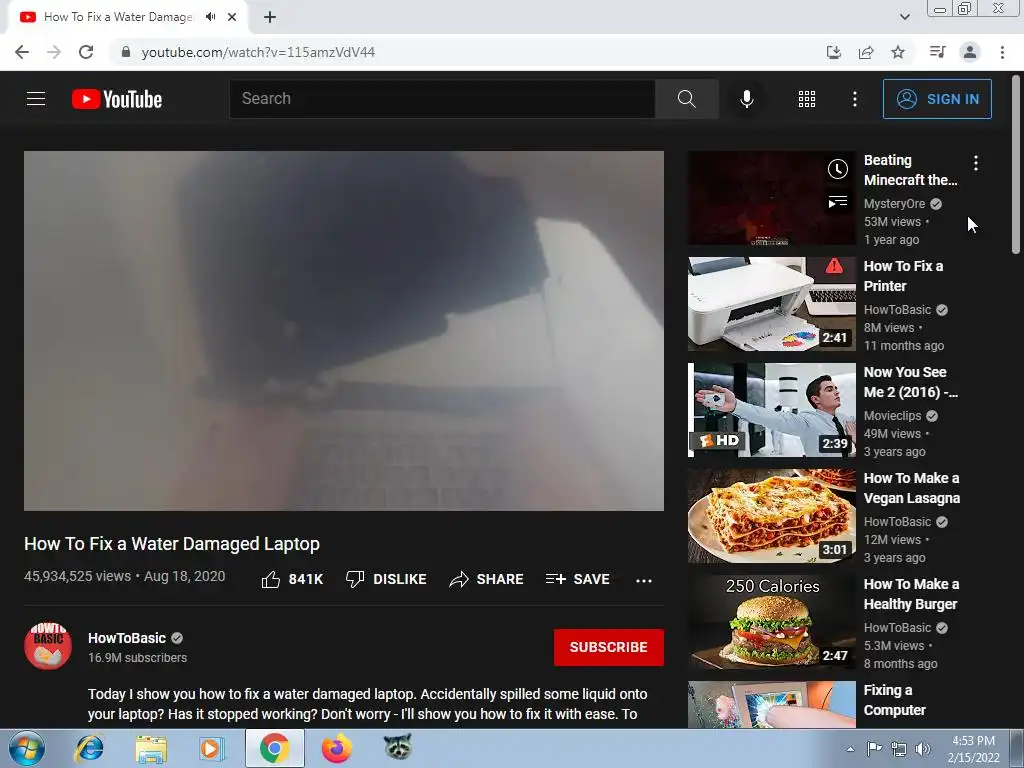Open the tab search chevron
1024x768 pixels.
pyautogui.click(x=904, y=17)
